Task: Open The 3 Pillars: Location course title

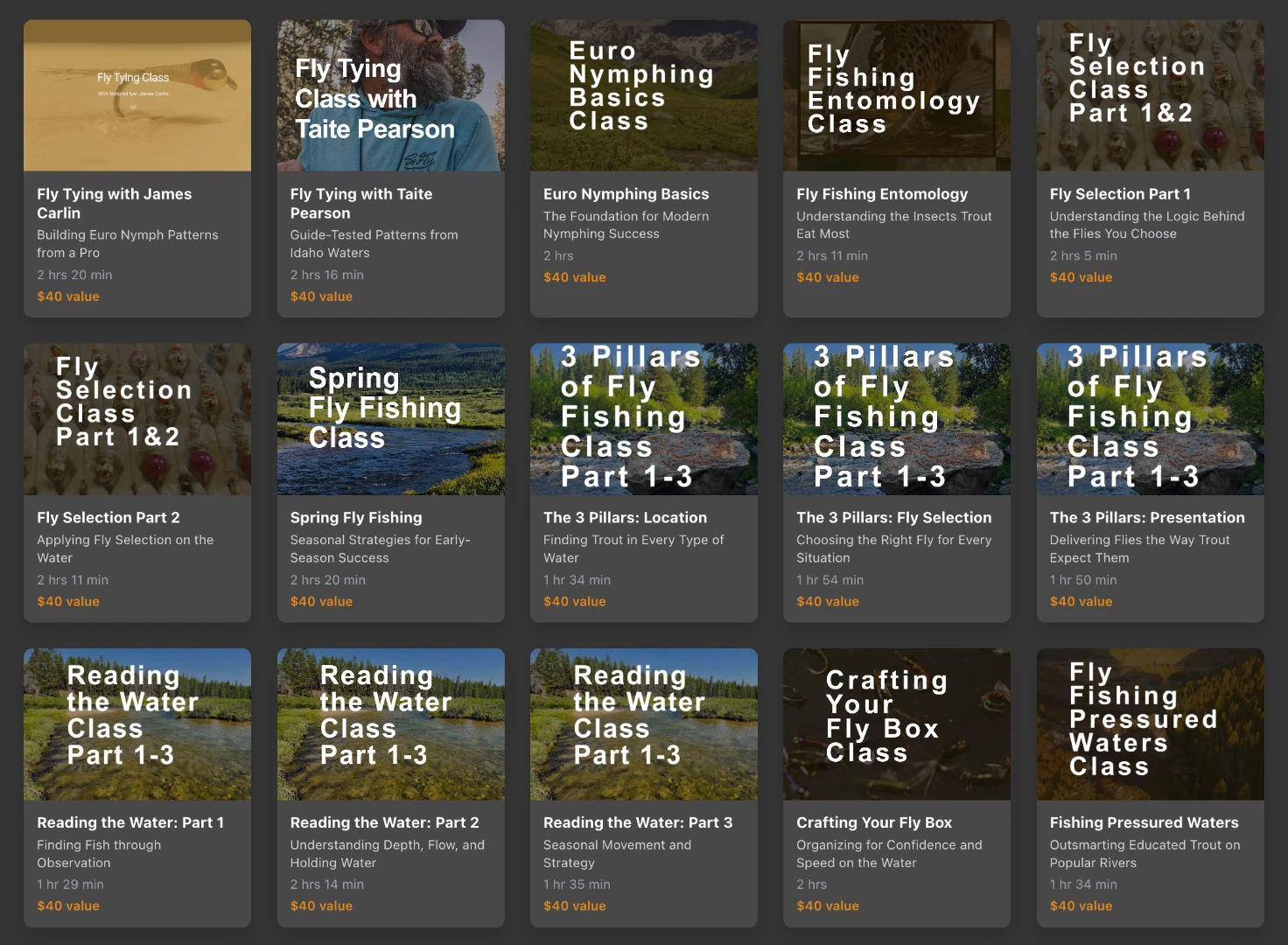Action: pos(625,518)
